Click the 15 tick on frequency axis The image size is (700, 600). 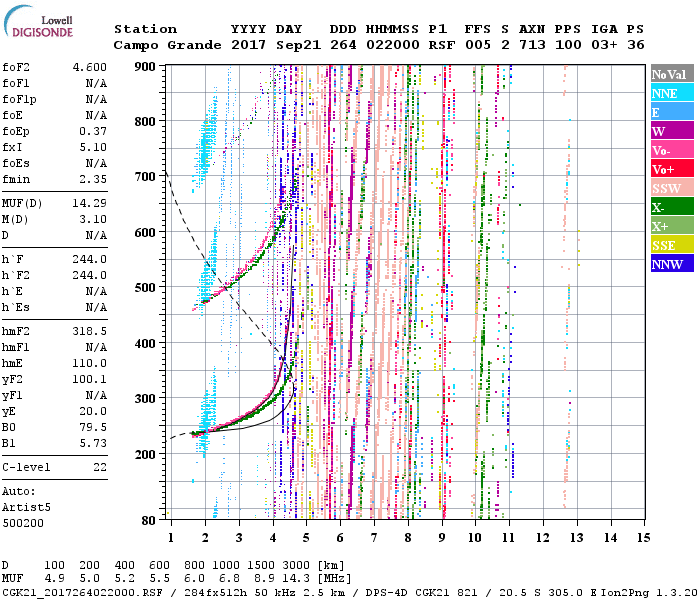pyautogui.click(x=641, y=538)
